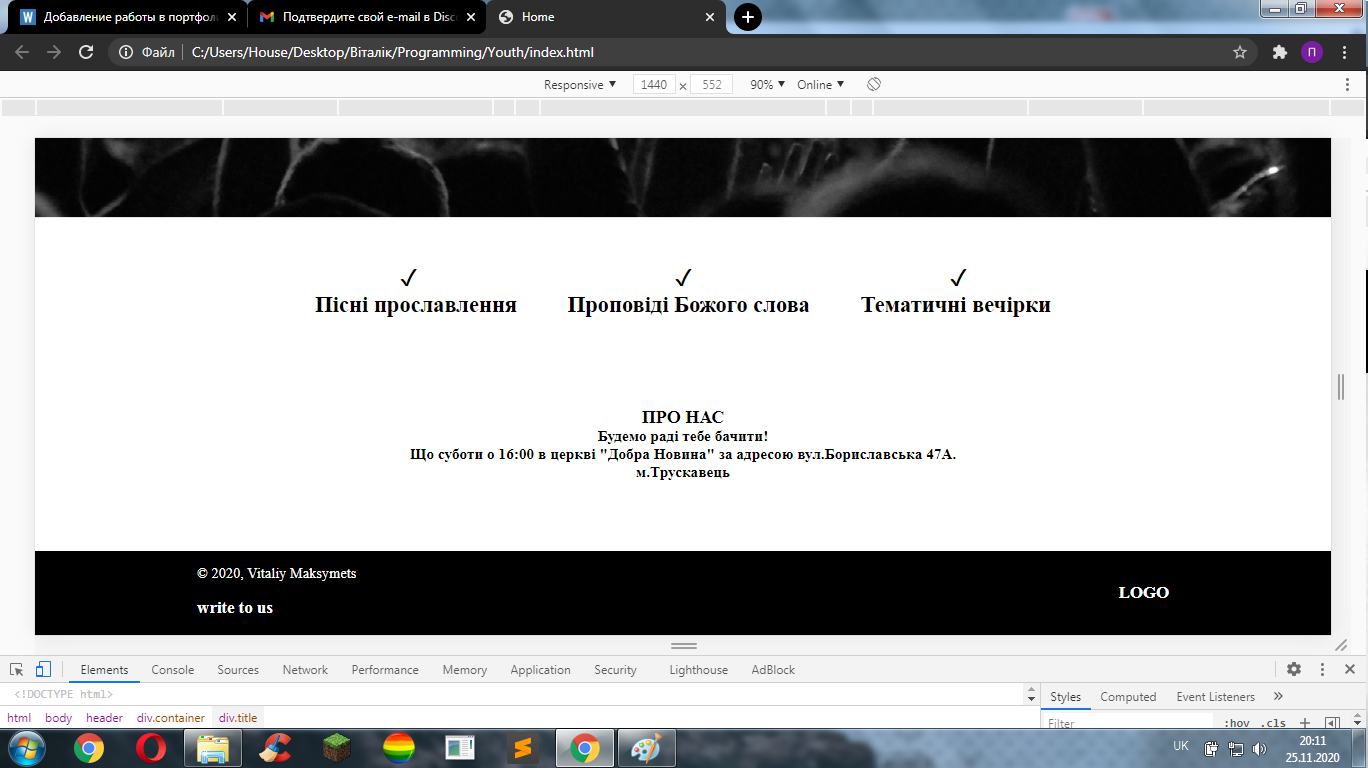Open the Responsive device dropdown

580,85
